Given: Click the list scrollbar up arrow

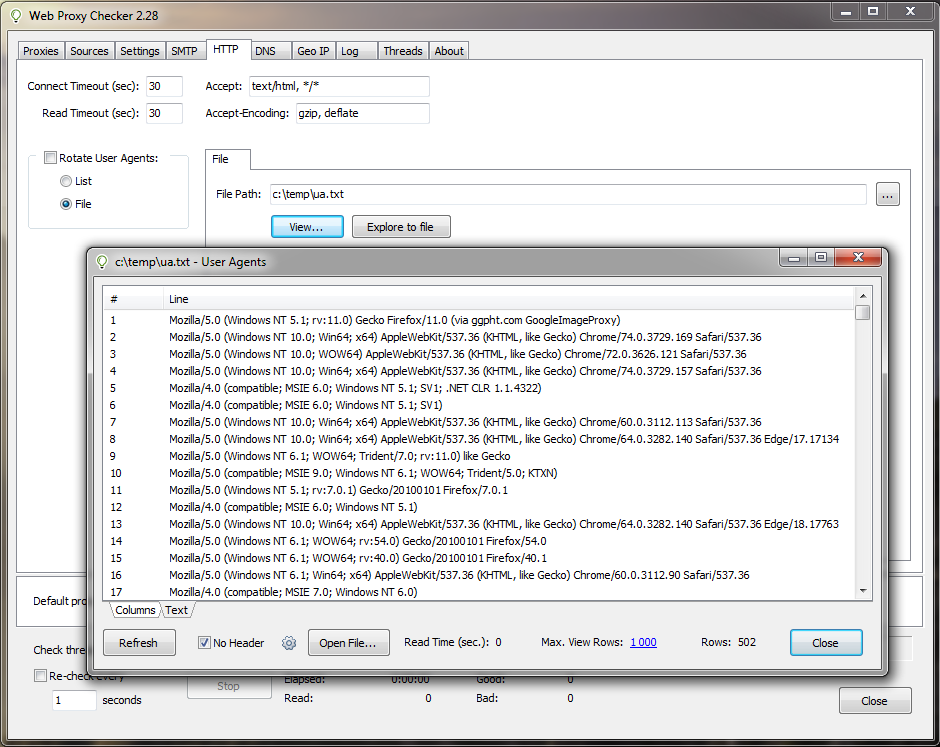Looking at the screenshot, I should (x=863, y=296).
